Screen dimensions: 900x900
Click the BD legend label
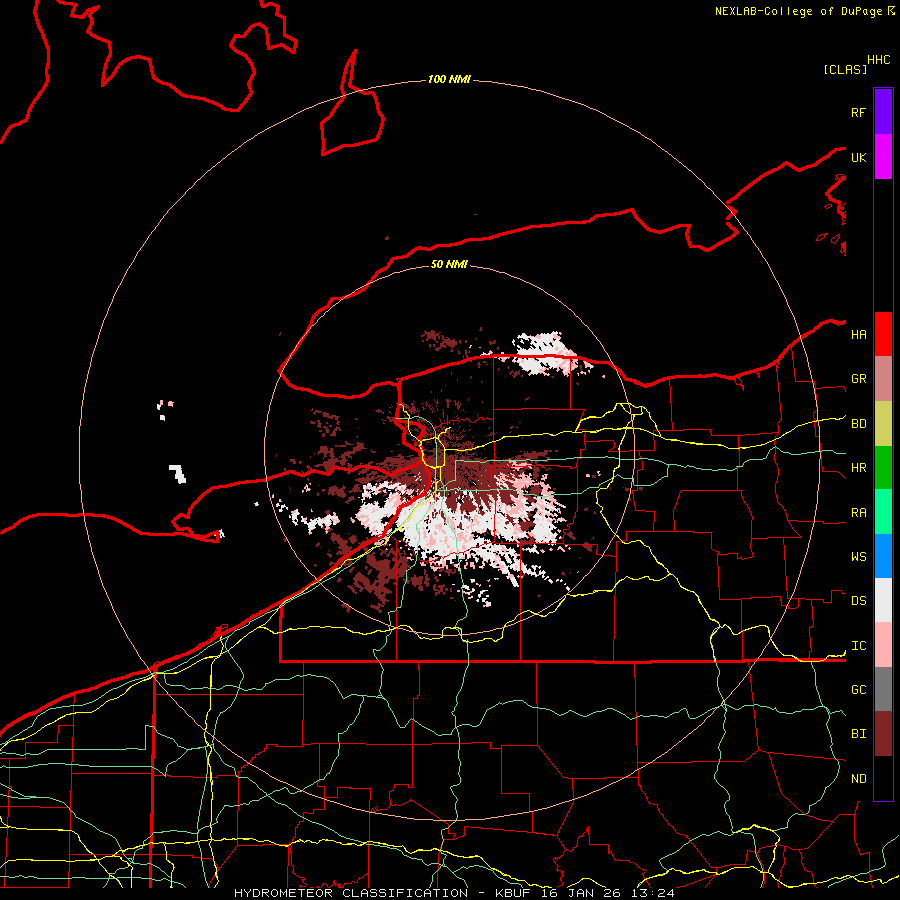[x=858, y=424]
